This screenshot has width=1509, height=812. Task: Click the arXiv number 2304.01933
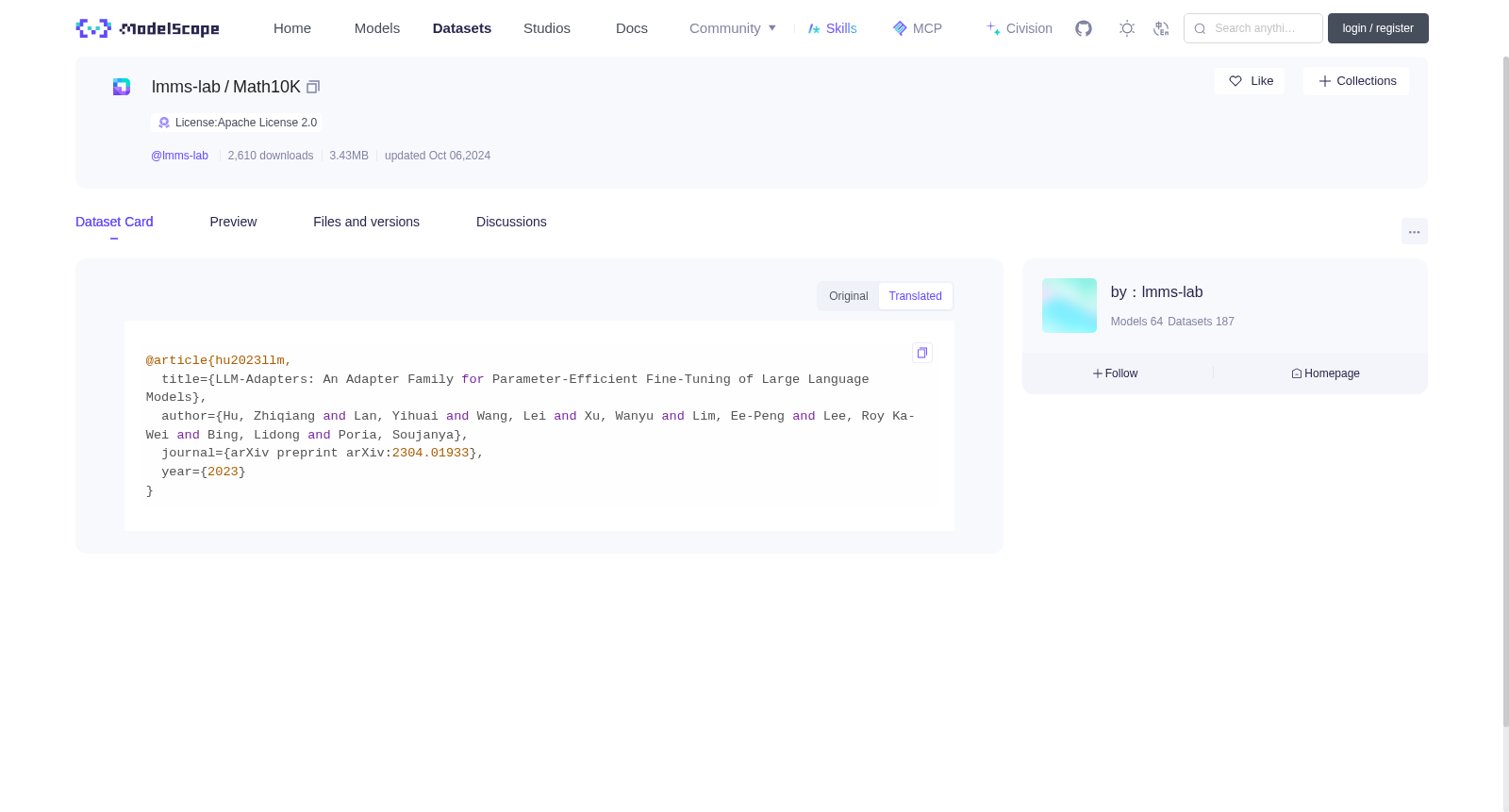431,453
